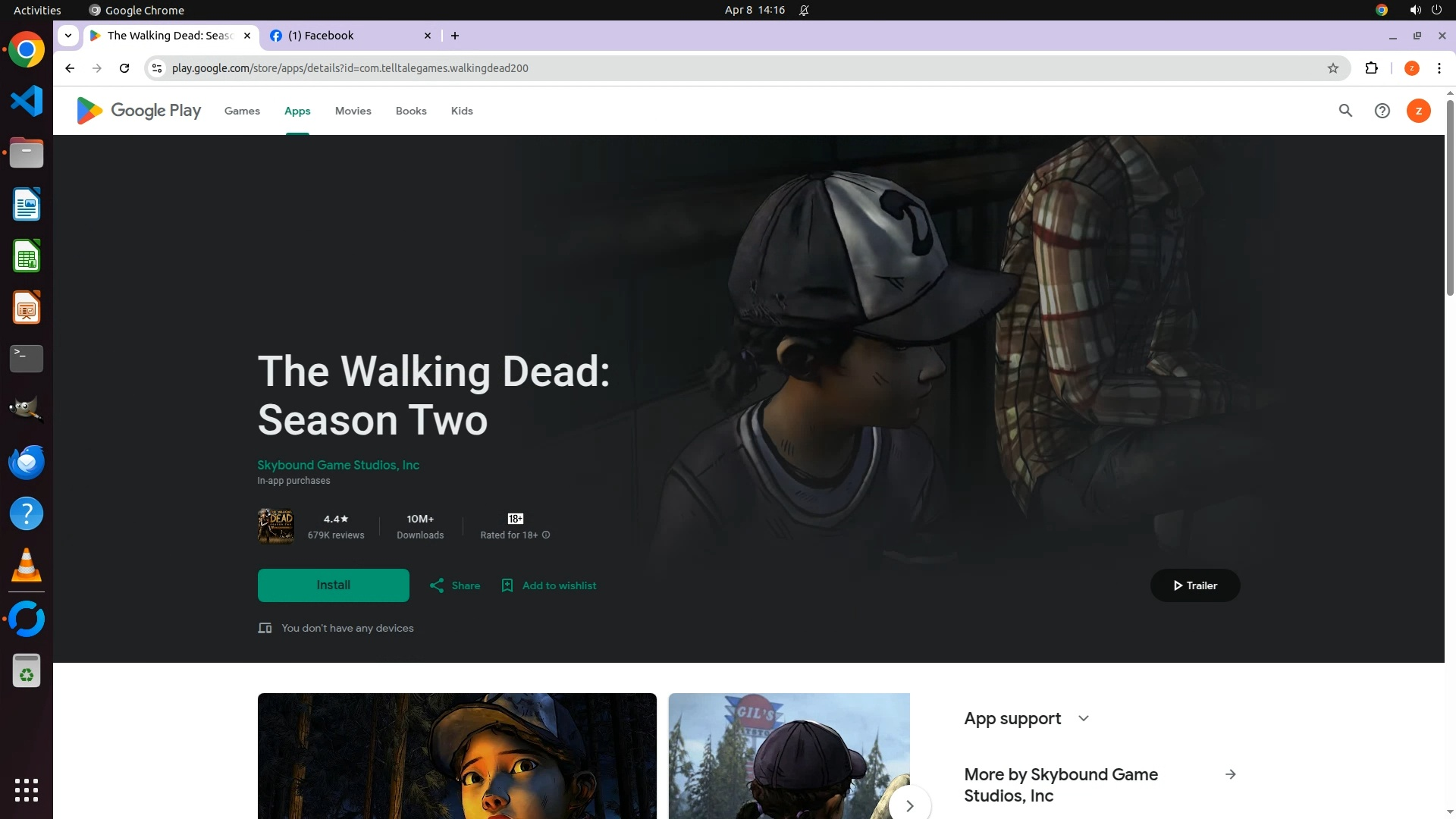Open Chrome extensions puzzle icon

[x=1371, y=68]
